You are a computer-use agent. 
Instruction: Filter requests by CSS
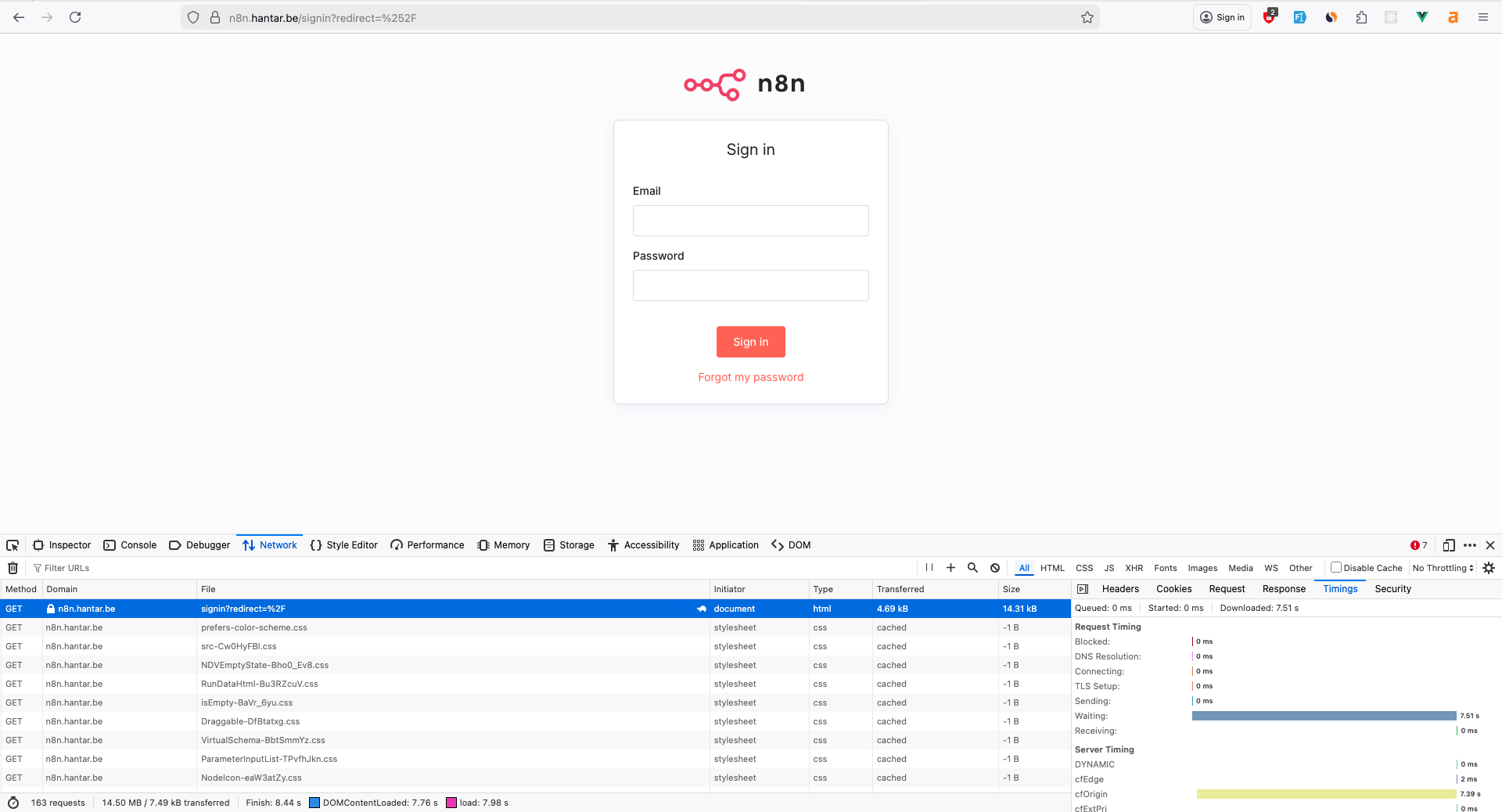1084,568
